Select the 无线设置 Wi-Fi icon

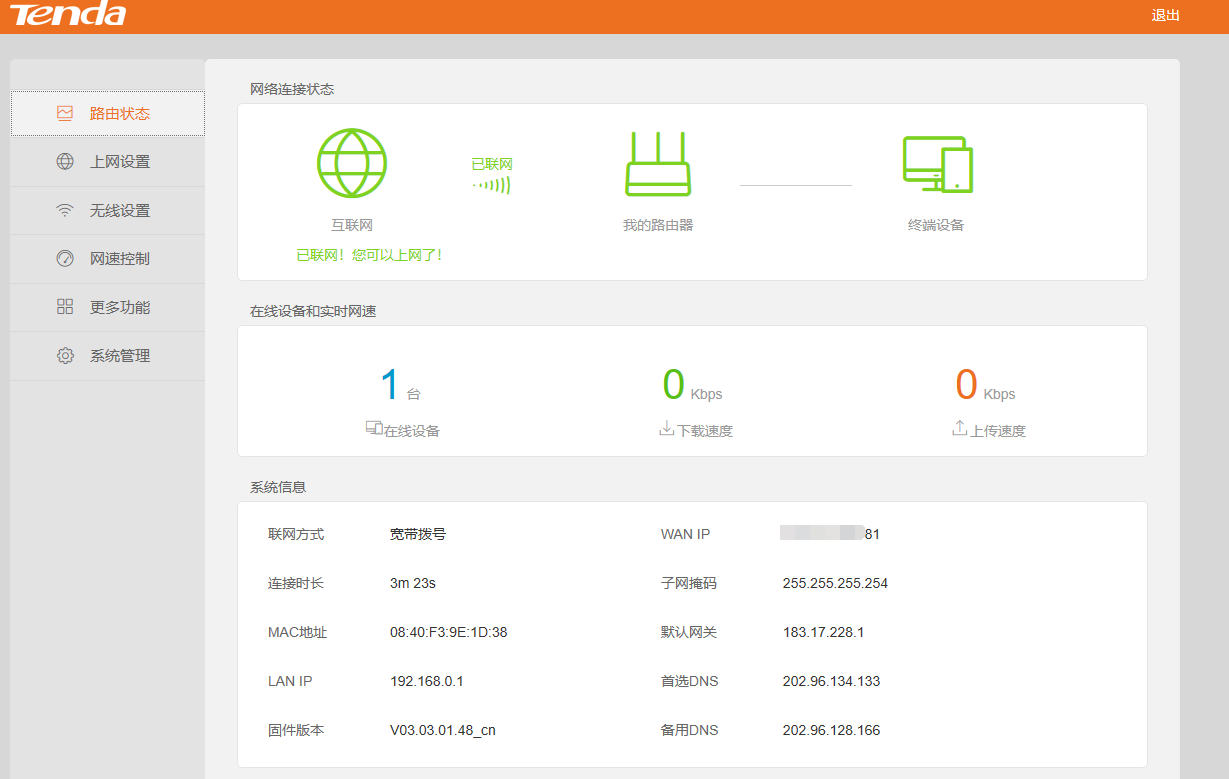[63, 210]
